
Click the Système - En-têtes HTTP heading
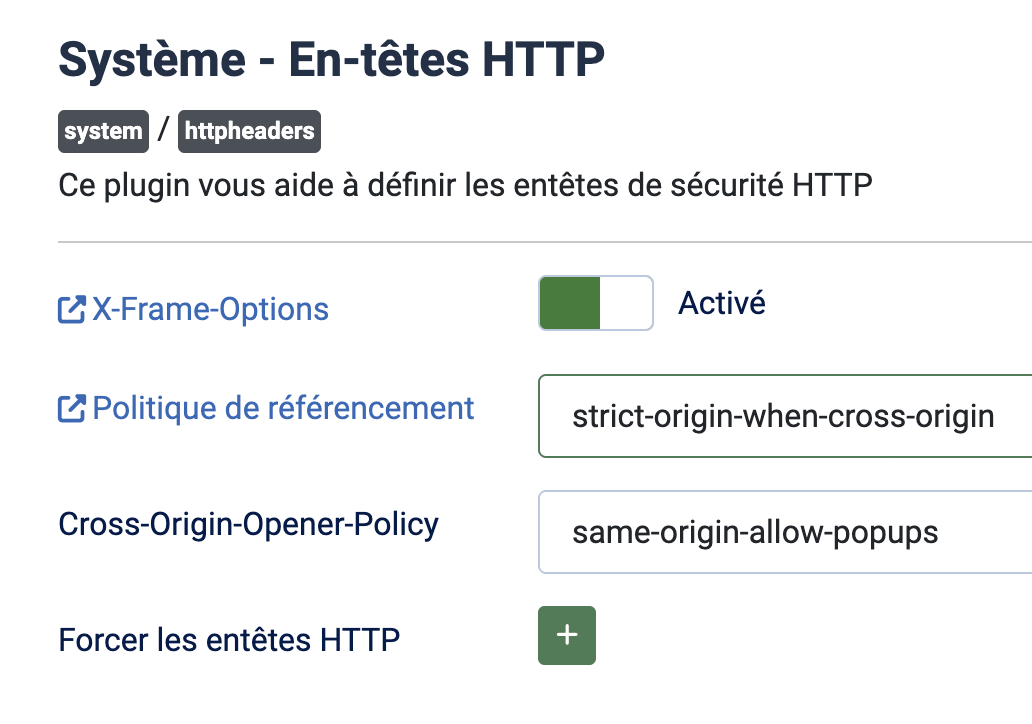click(332, 61)
